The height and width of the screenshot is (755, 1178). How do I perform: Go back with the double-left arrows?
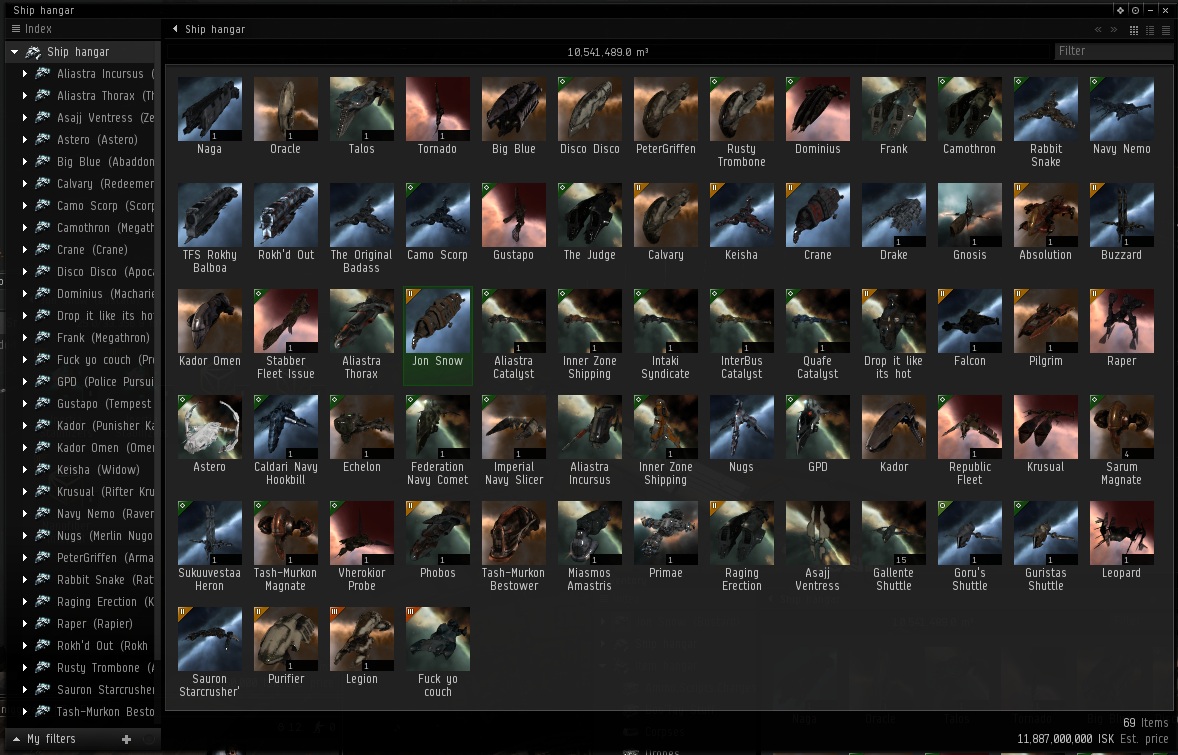(1098, 30)
